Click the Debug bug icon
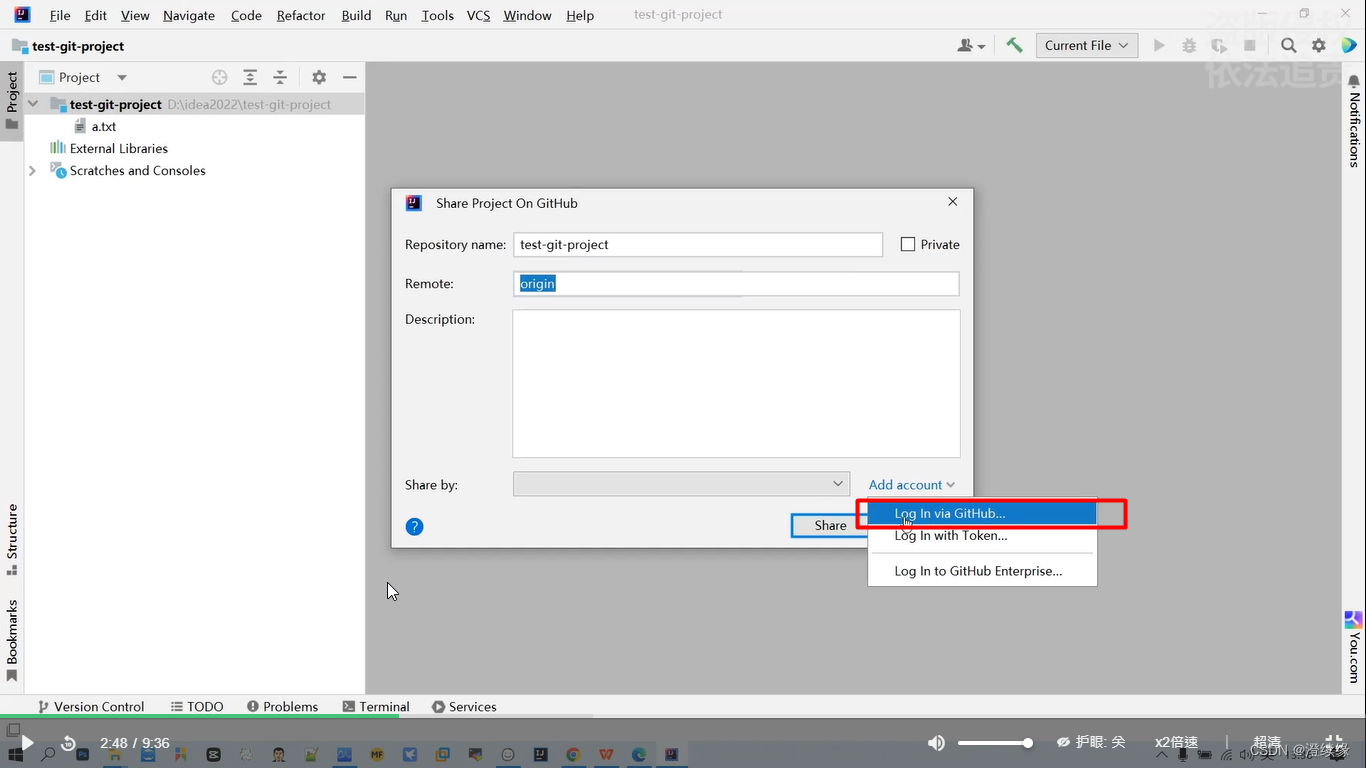Image resolution: width=1366 pixels, height=768 pixels. [x=1189, y=45]
